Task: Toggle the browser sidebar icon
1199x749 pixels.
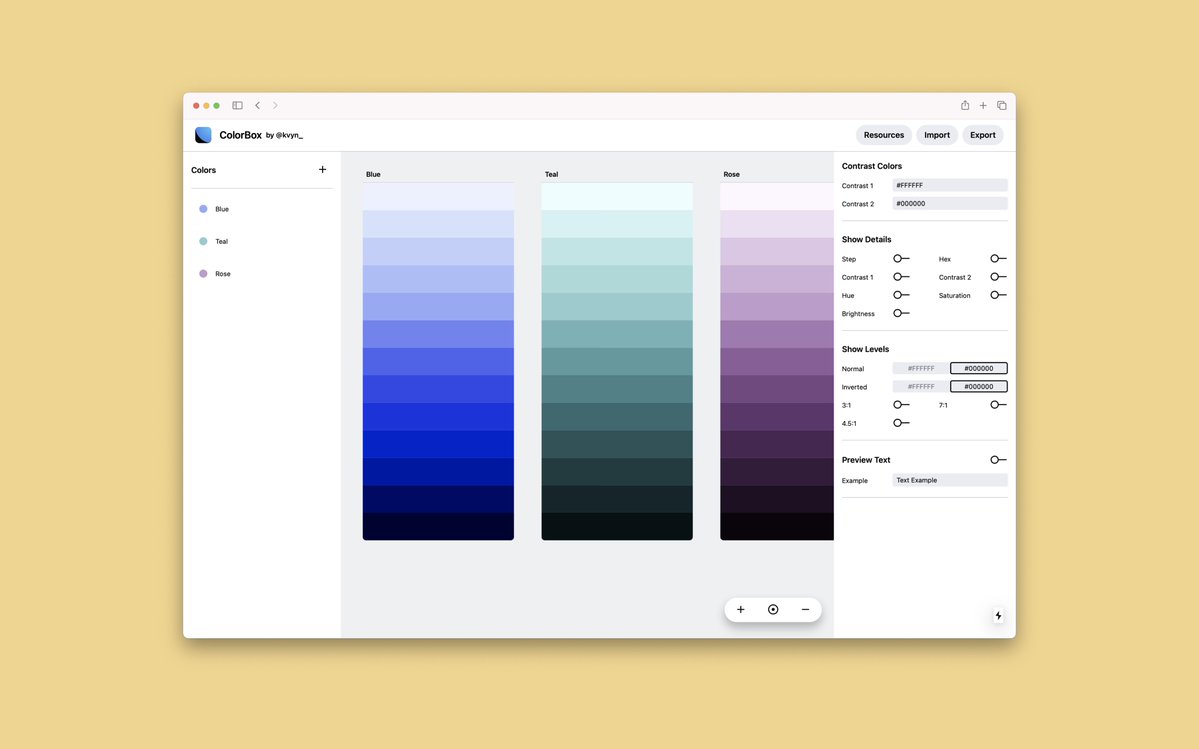Action: (237, 105)
